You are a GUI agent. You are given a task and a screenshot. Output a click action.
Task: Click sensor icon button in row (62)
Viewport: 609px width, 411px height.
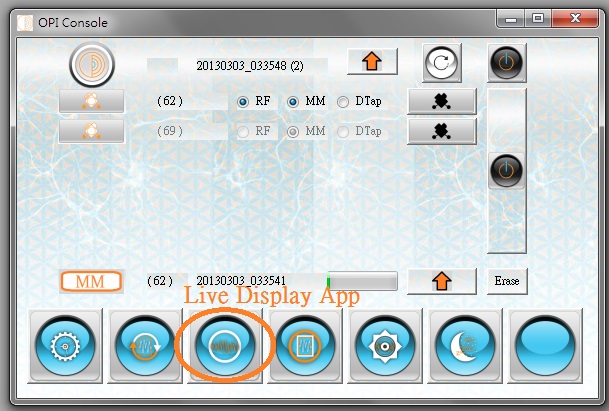coord(91,101)
